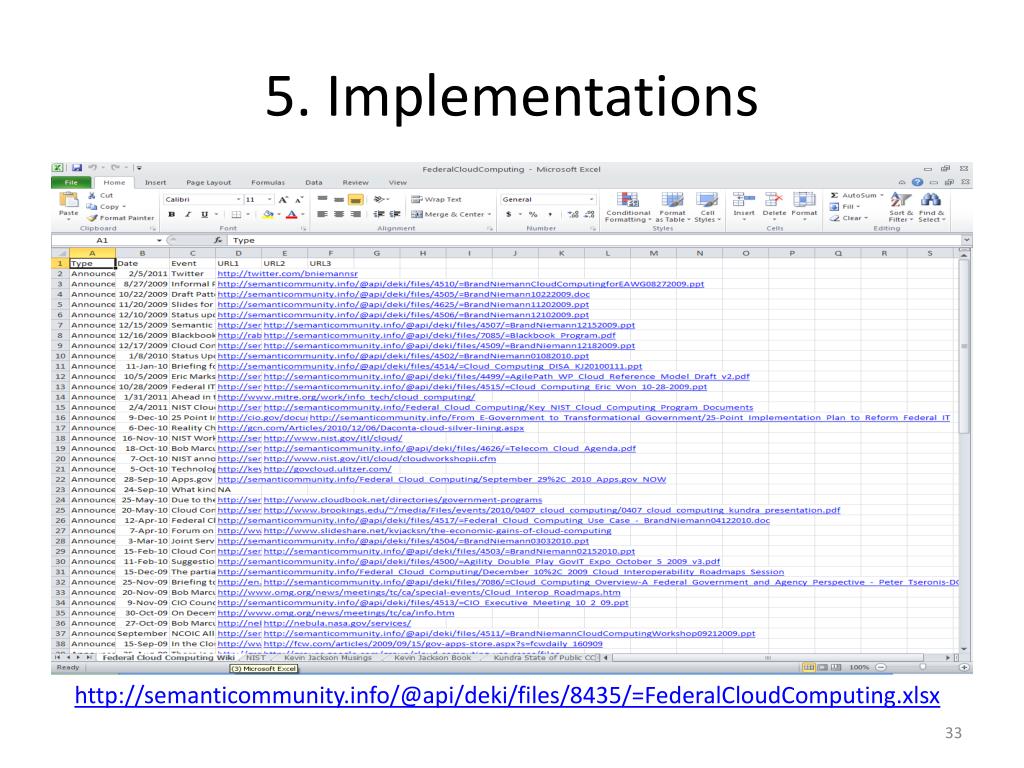Open the Kevin Jackson Musings sheet tab
1024x768 pixels.
(x=328, y=658)
